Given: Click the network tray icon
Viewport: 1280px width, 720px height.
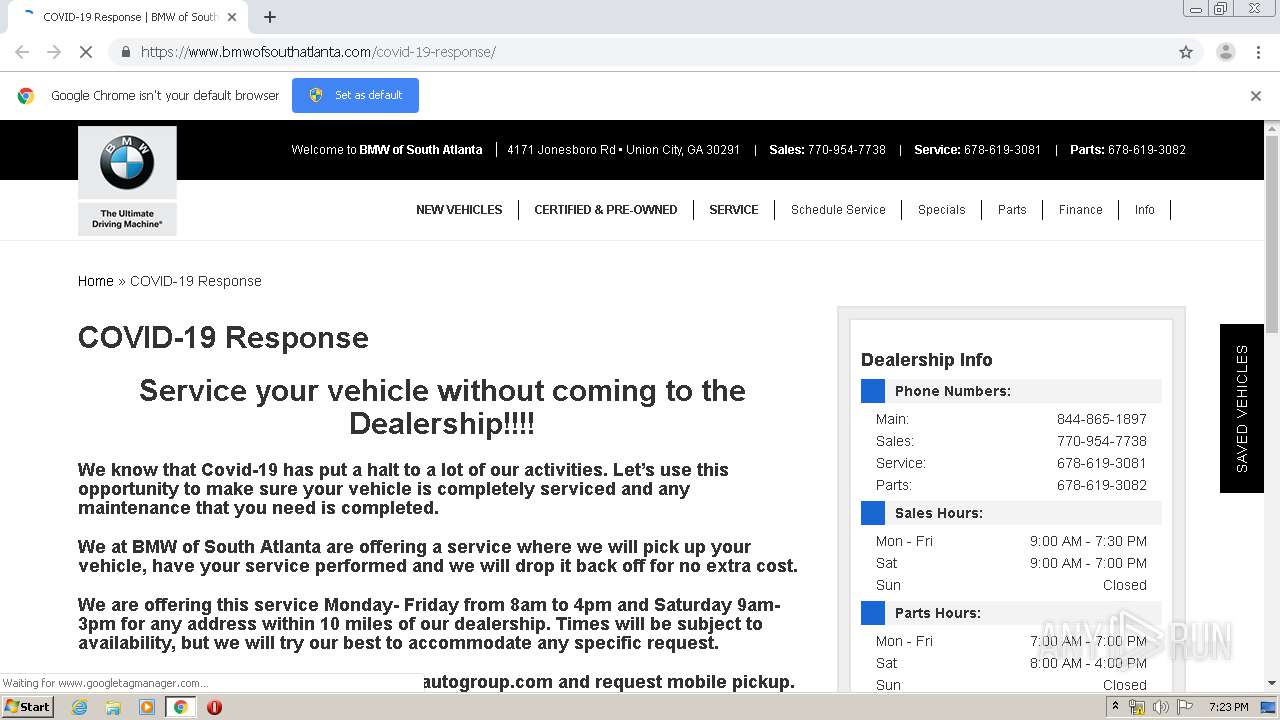Looking at the screenshot, I should coord(1137,707).
